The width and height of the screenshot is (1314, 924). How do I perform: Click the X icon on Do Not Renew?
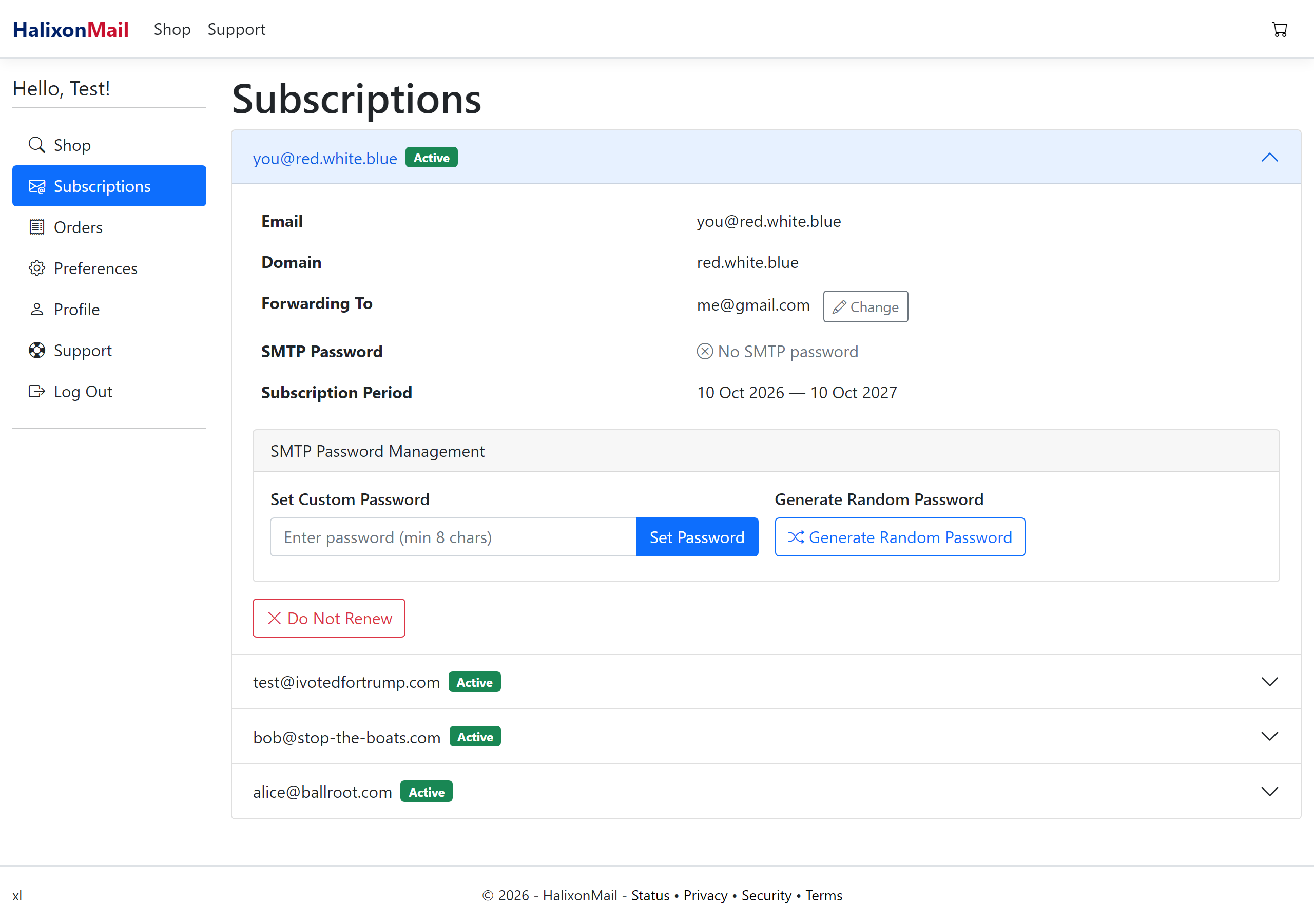click(275, 618)
